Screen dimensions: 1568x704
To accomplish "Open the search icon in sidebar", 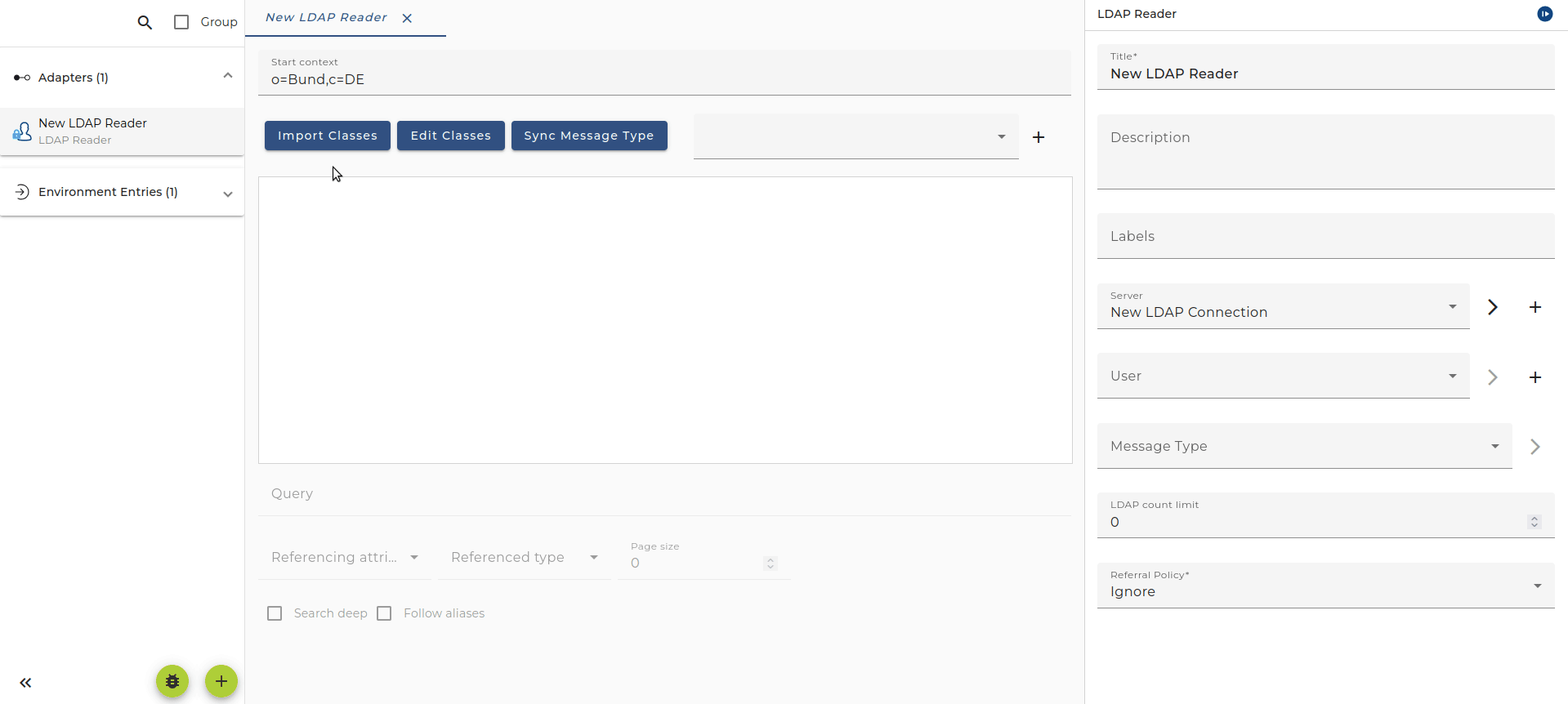I will [145, 22].
